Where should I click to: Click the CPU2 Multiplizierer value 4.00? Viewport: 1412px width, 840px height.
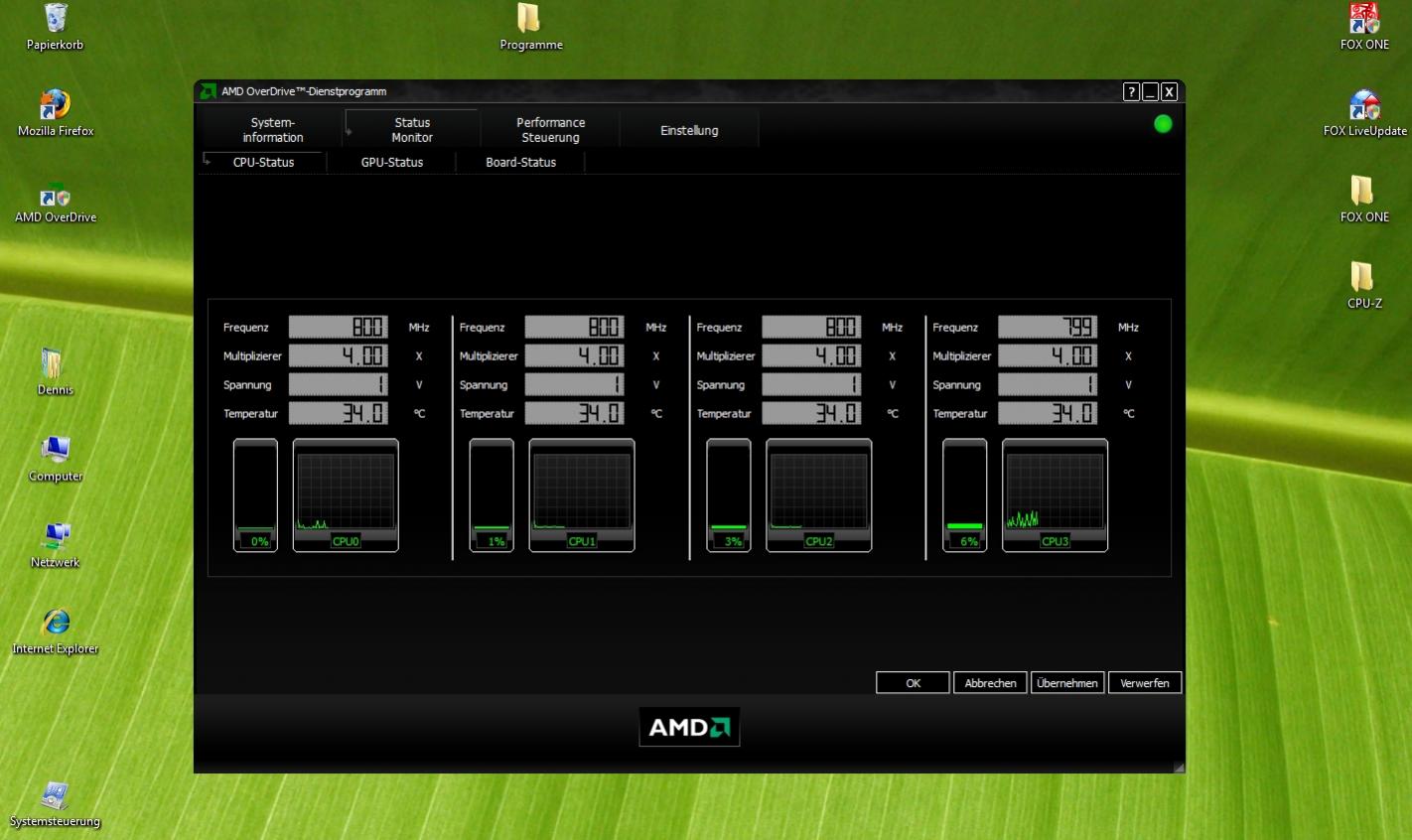click(811, 355)
